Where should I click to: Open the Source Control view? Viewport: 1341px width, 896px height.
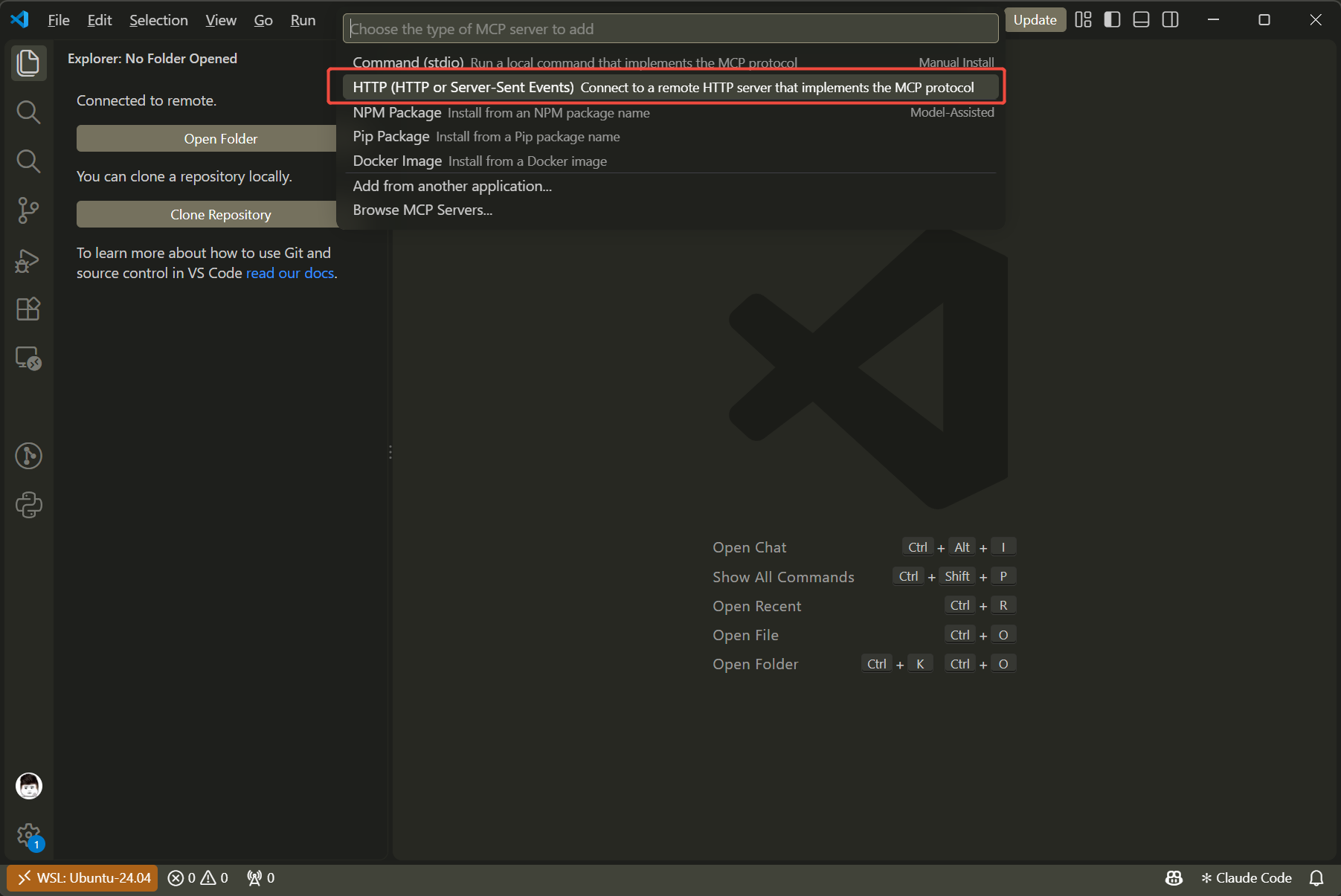pyautogui.click(x=28, y=210)
